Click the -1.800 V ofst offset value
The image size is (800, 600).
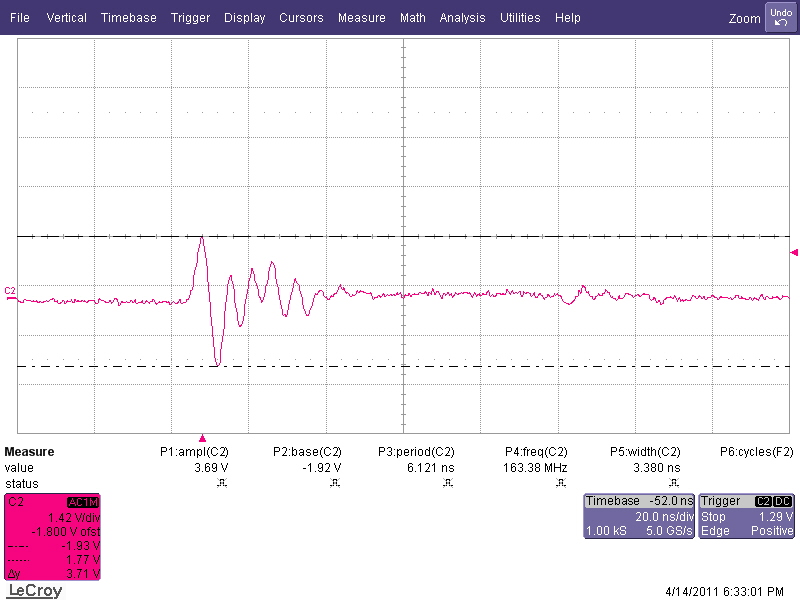point(66,532)
